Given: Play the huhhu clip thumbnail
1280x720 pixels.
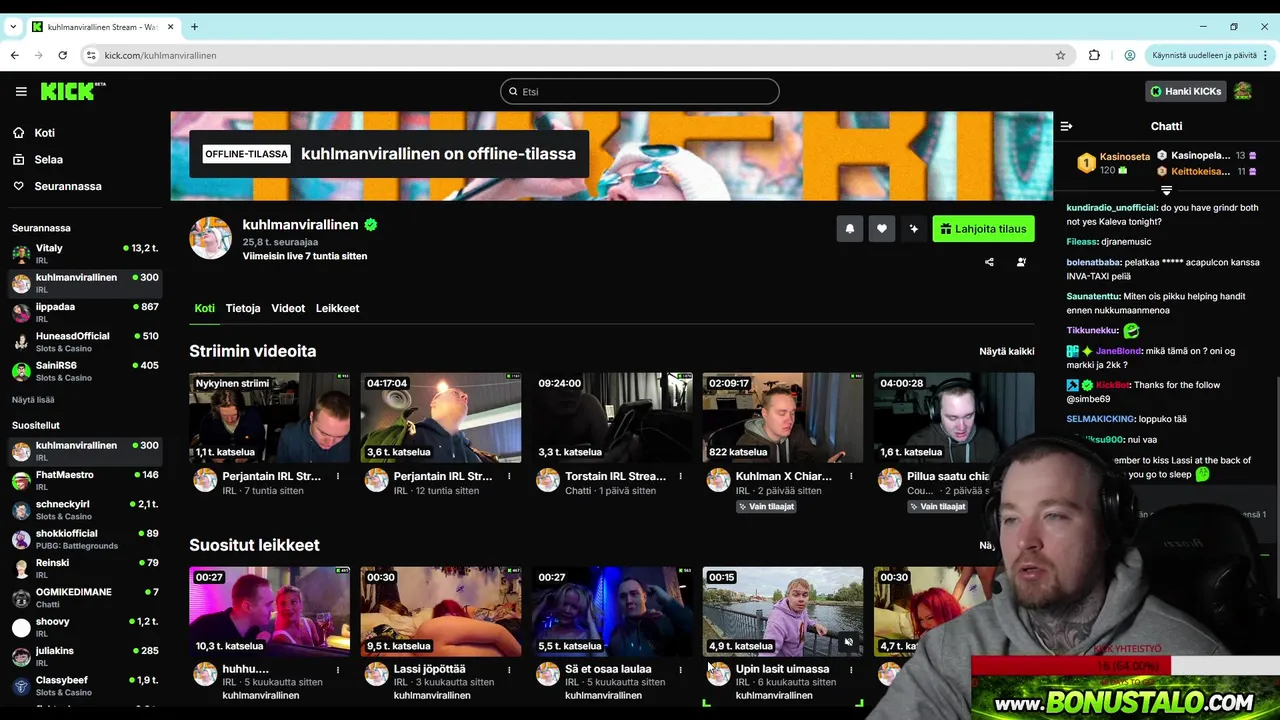Looking at the screenshot, I should click(270, 611).
